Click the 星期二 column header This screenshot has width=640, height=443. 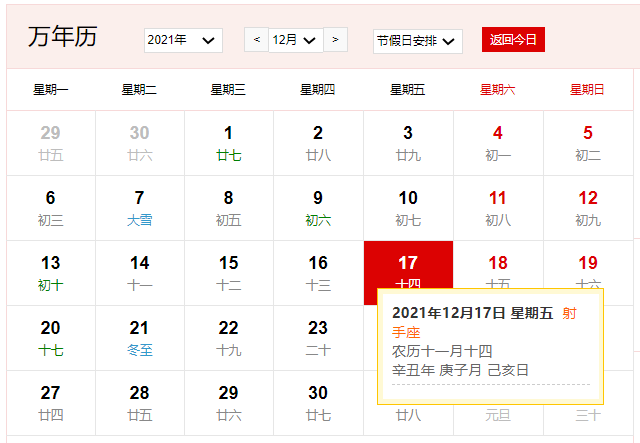tap(139, 89)
